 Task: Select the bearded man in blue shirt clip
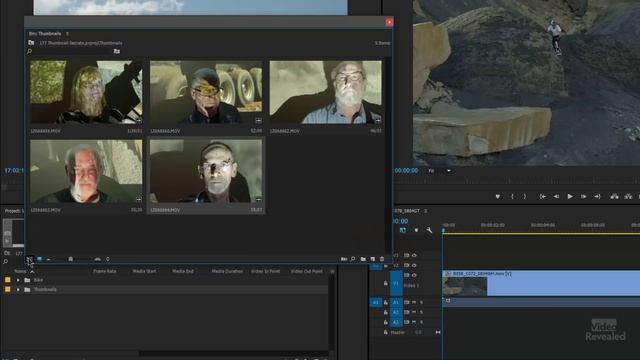point(325,92)
